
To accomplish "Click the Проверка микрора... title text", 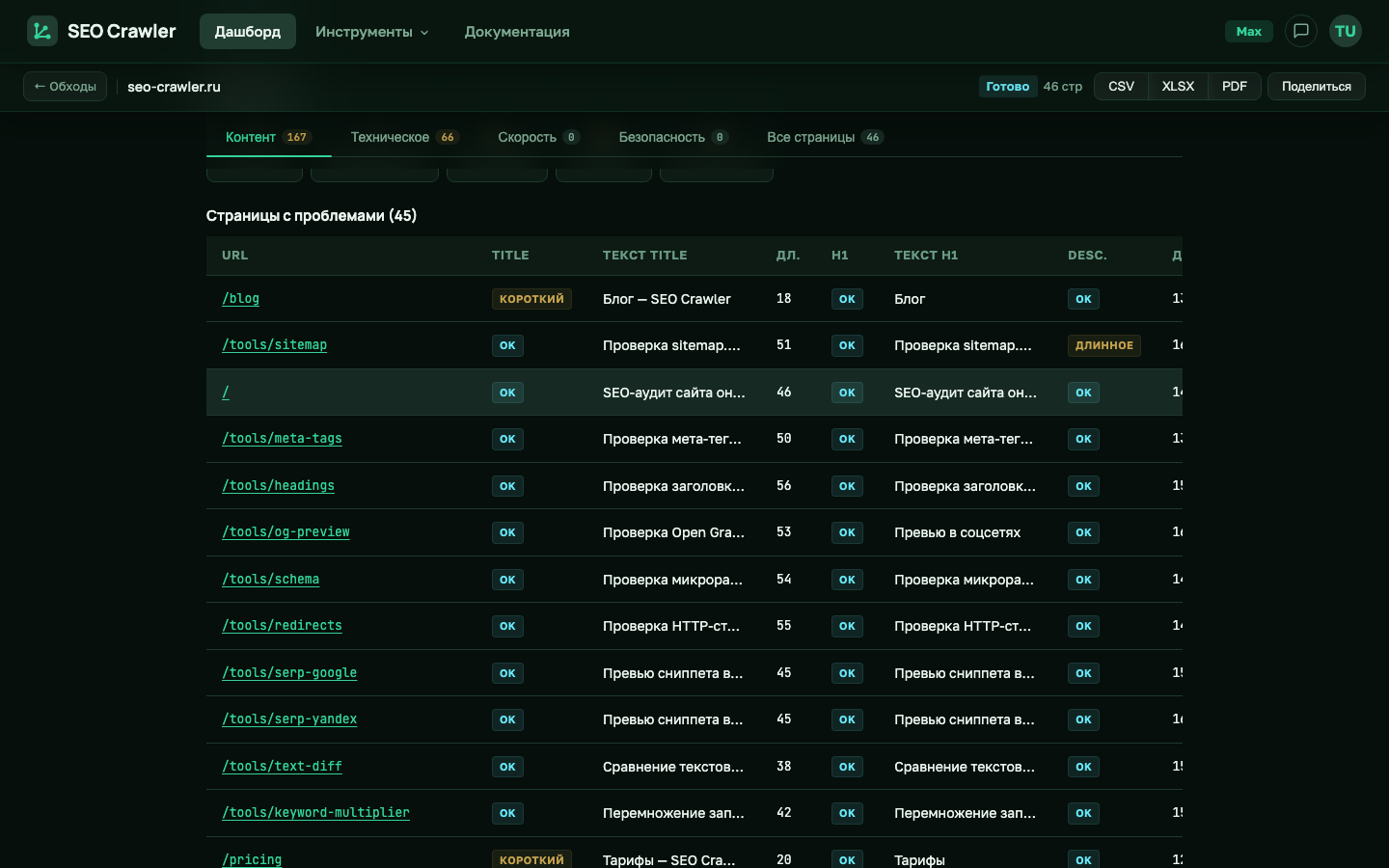I will coord(672,580).
